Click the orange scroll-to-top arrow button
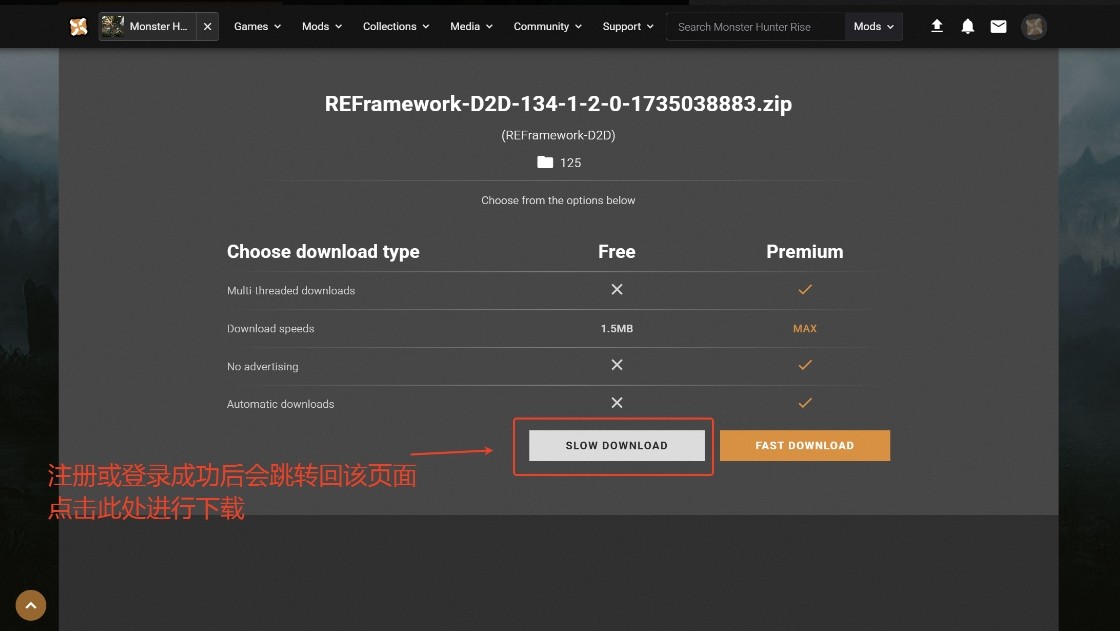The image size is (1120, 631). [31, 605]
